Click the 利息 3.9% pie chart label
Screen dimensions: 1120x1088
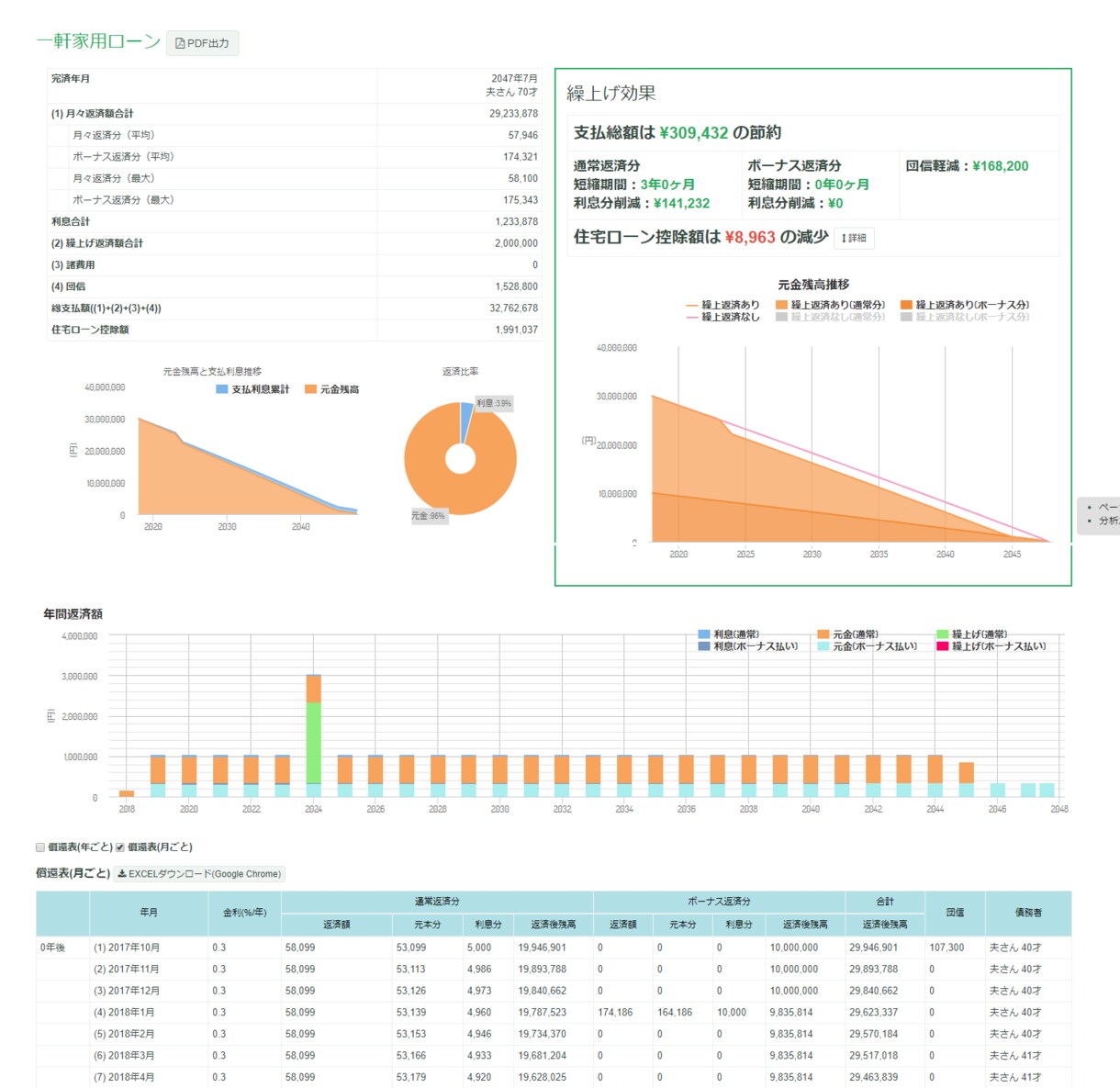click(x=494, y=403)
